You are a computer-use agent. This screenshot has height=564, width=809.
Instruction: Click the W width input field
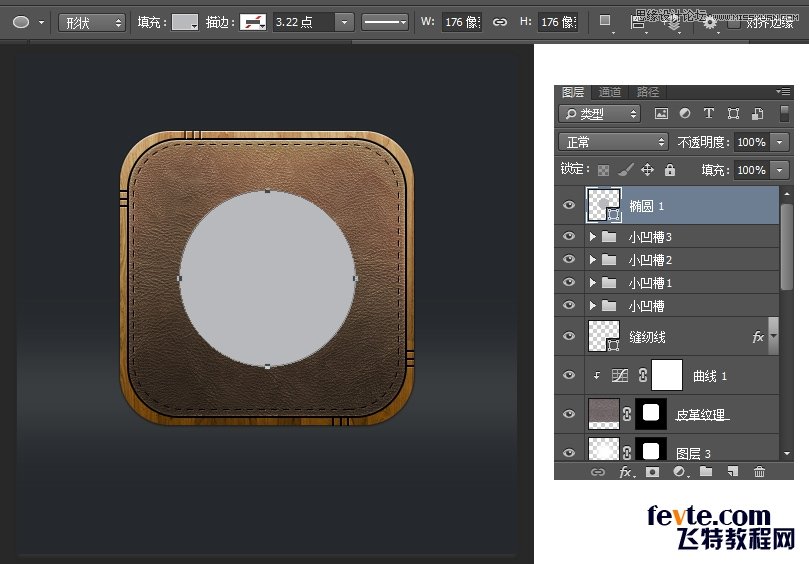[462, 22]
